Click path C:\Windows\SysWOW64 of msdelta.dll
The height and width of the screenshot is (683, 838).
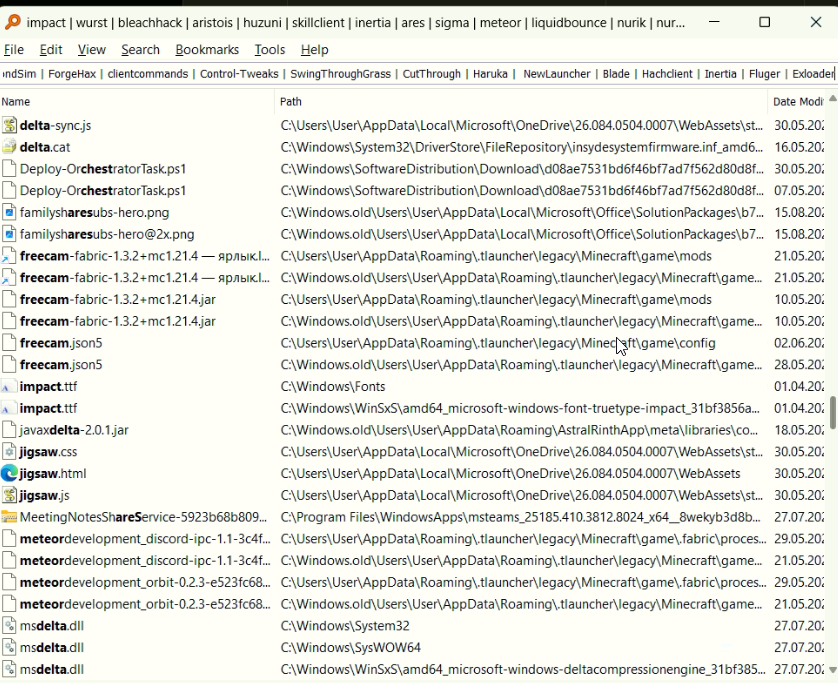pyautogui.click(x=351, y=648)
